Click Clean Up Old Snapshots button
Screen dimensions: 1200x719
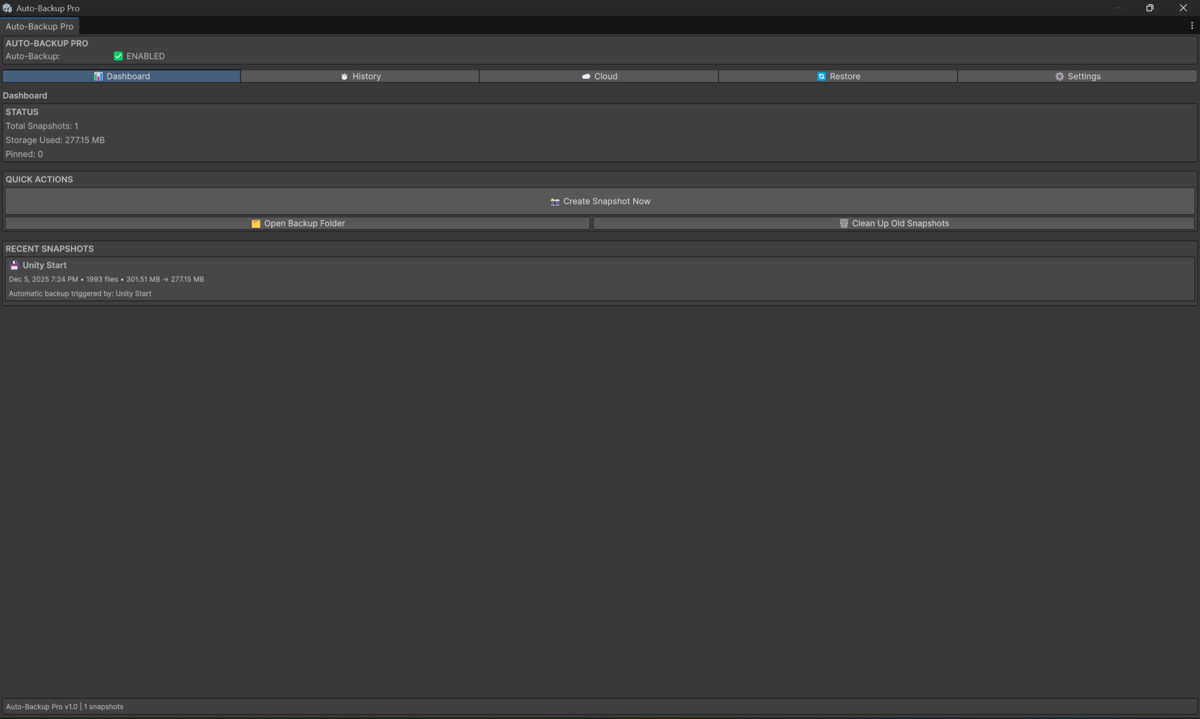(x=894, y=223)
